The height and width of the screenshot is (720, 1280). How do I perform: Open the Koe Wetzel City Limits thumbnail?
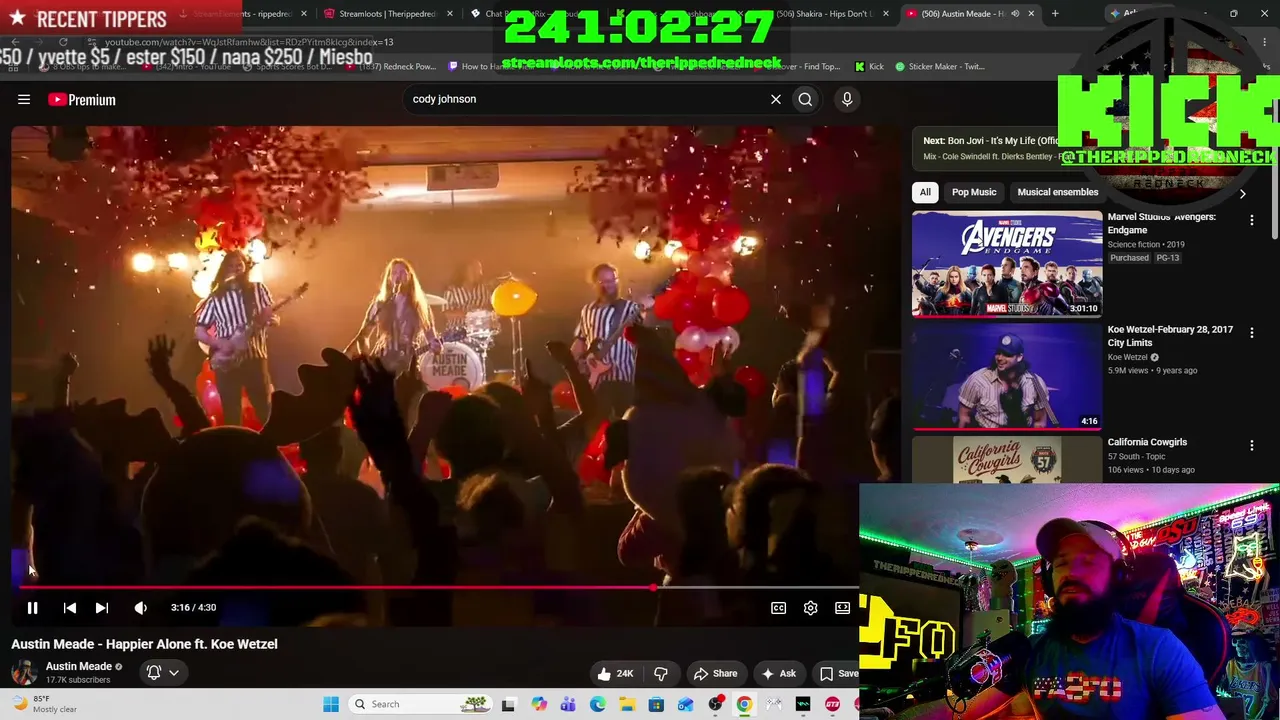point(1007,376)
